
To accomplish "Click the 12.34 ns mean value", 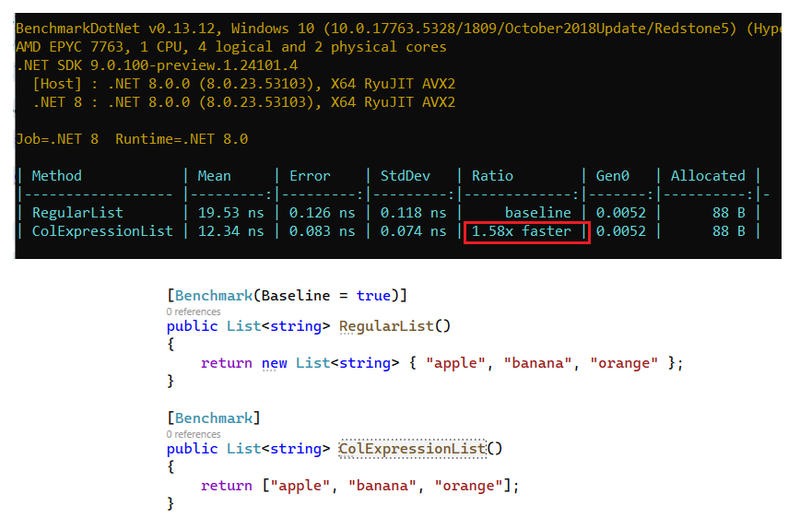I will click(231, 231).
